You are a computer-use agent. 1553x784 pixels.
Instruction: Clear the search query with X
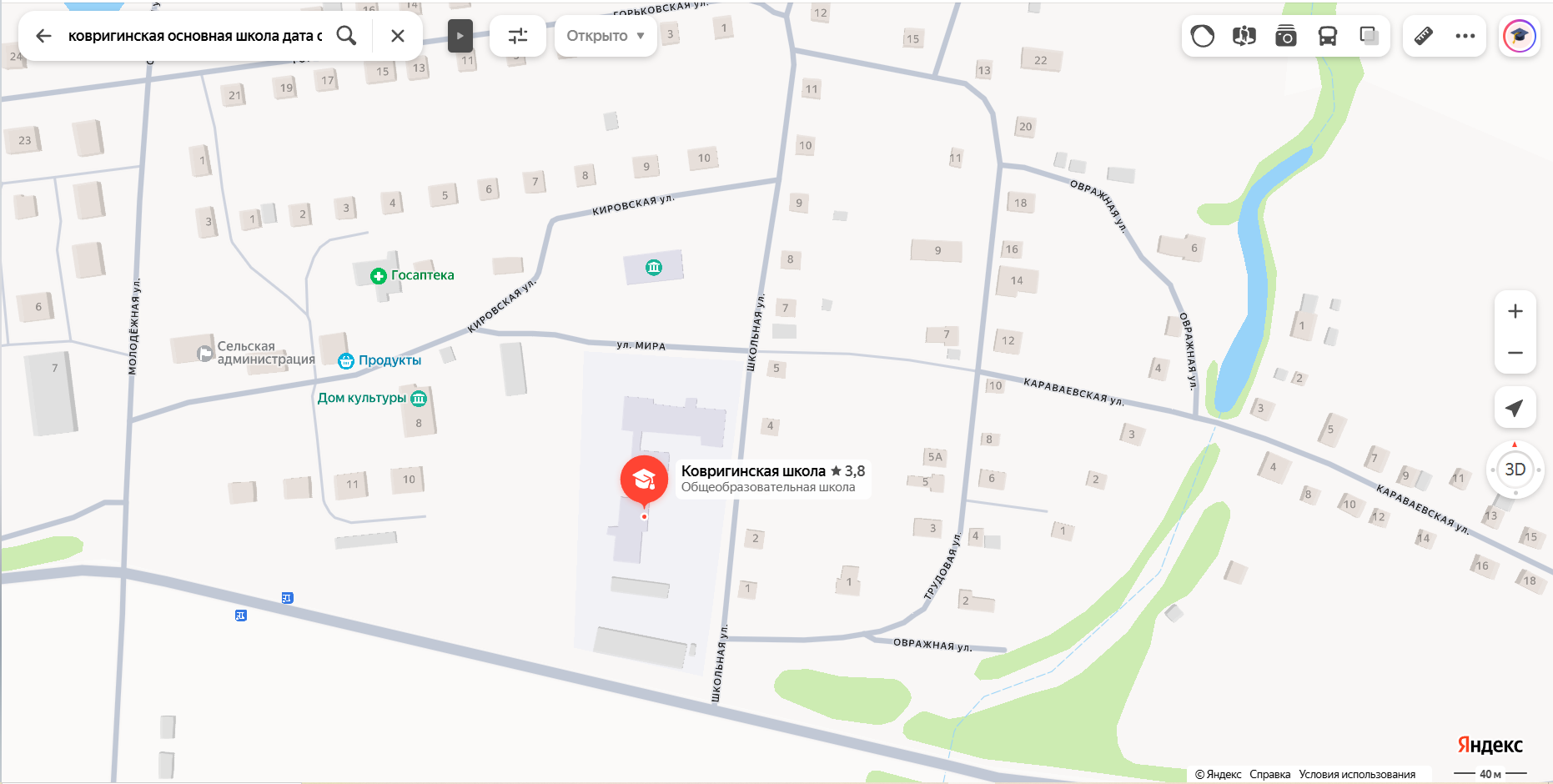[x=398, y=36]
